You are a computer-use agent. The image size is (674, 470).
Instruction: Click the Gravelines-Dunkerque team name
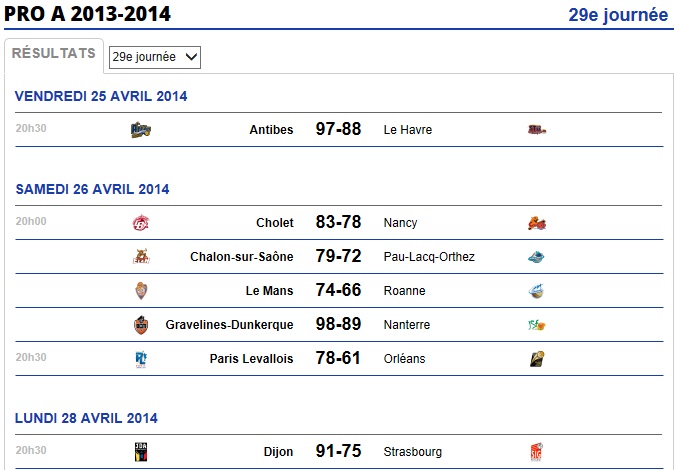229,325
